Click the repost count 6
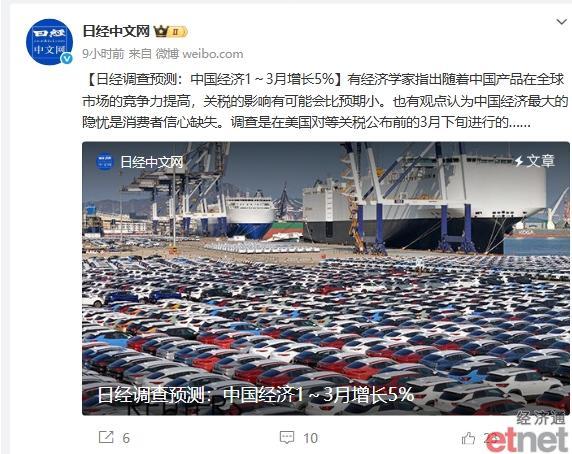The image size is (572, 454). coord(126,438)
